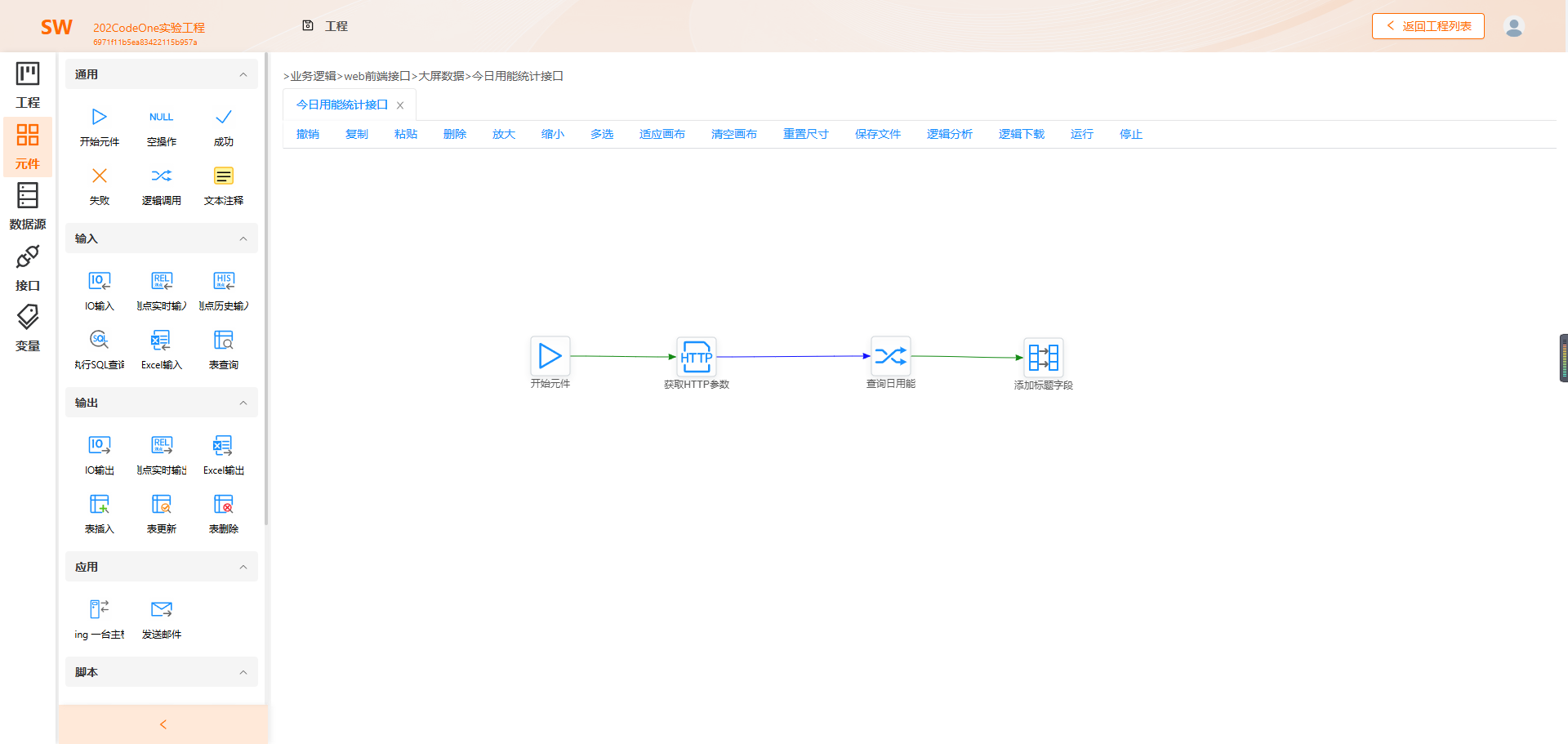
Task: Click 粘贴 paste in the toolbar
Action: tap(406, 134)
